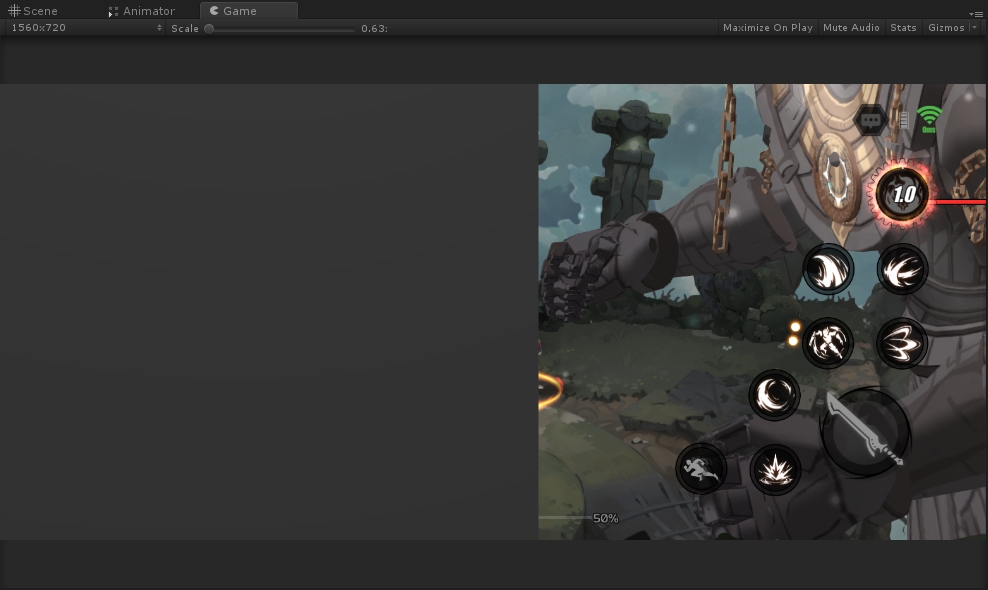Click the green Wi-Fi ping indicator
Viewport: 988px width, 590px height.
929,118
